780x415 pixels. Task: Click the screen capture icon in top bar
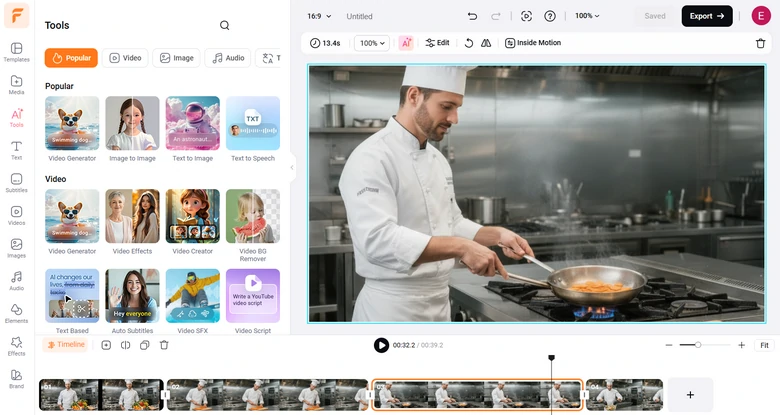(x=526, y=16)
